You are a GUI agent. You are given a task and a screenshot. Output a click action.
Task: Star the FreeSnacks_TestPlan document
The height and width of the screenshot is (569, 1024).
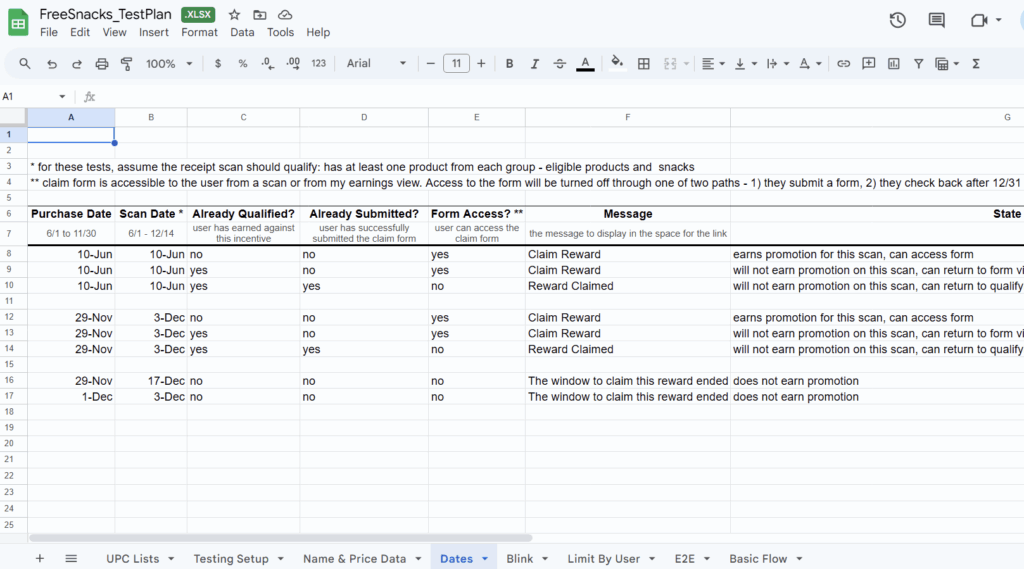pyautogui.click(x=234, y=15)
